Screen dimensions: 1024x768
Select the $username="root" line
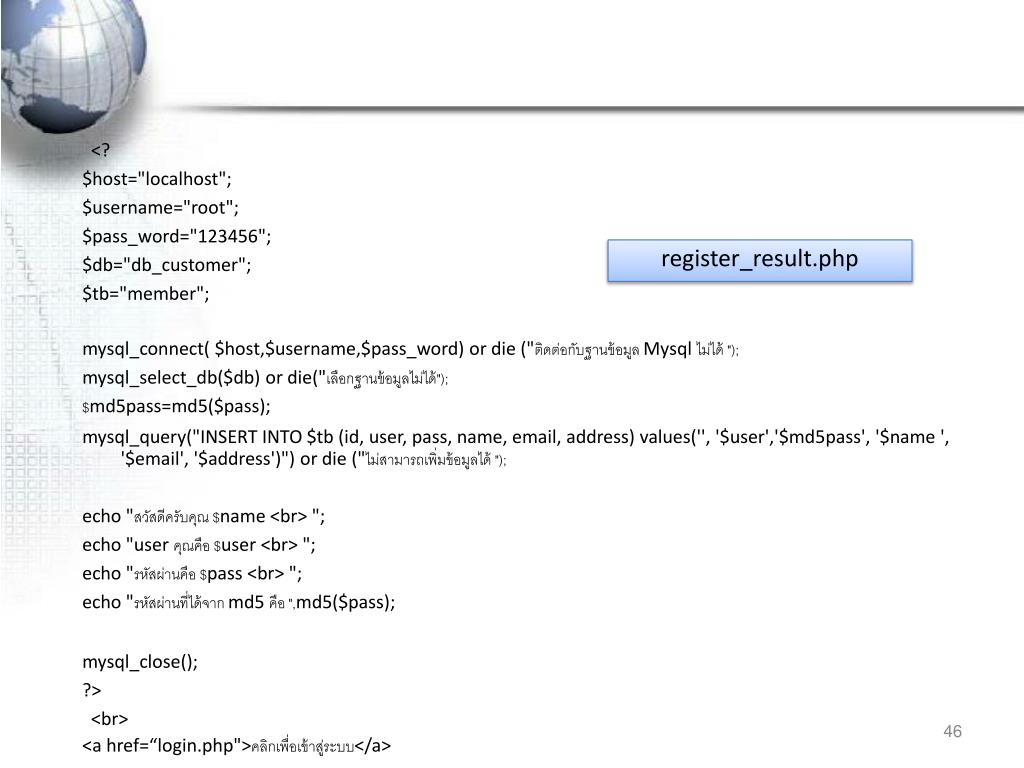[x=161, y=208]
